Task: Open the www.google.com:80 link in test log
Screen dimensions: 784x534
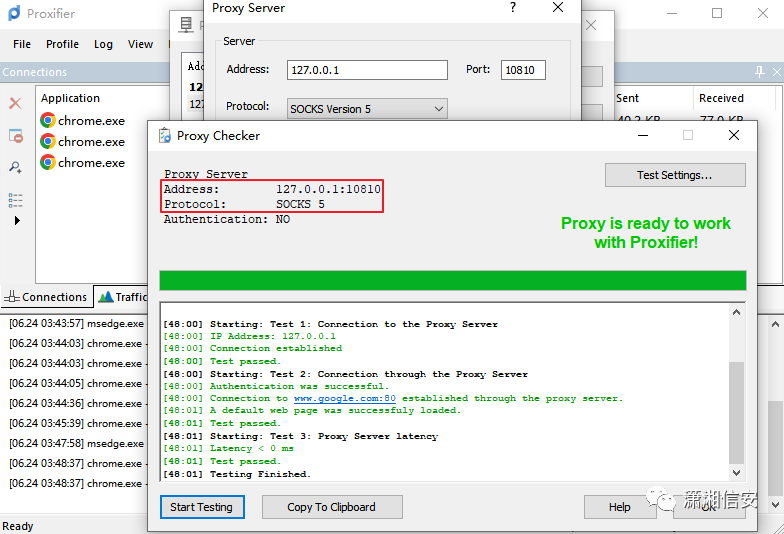Action: coord(344,398)
